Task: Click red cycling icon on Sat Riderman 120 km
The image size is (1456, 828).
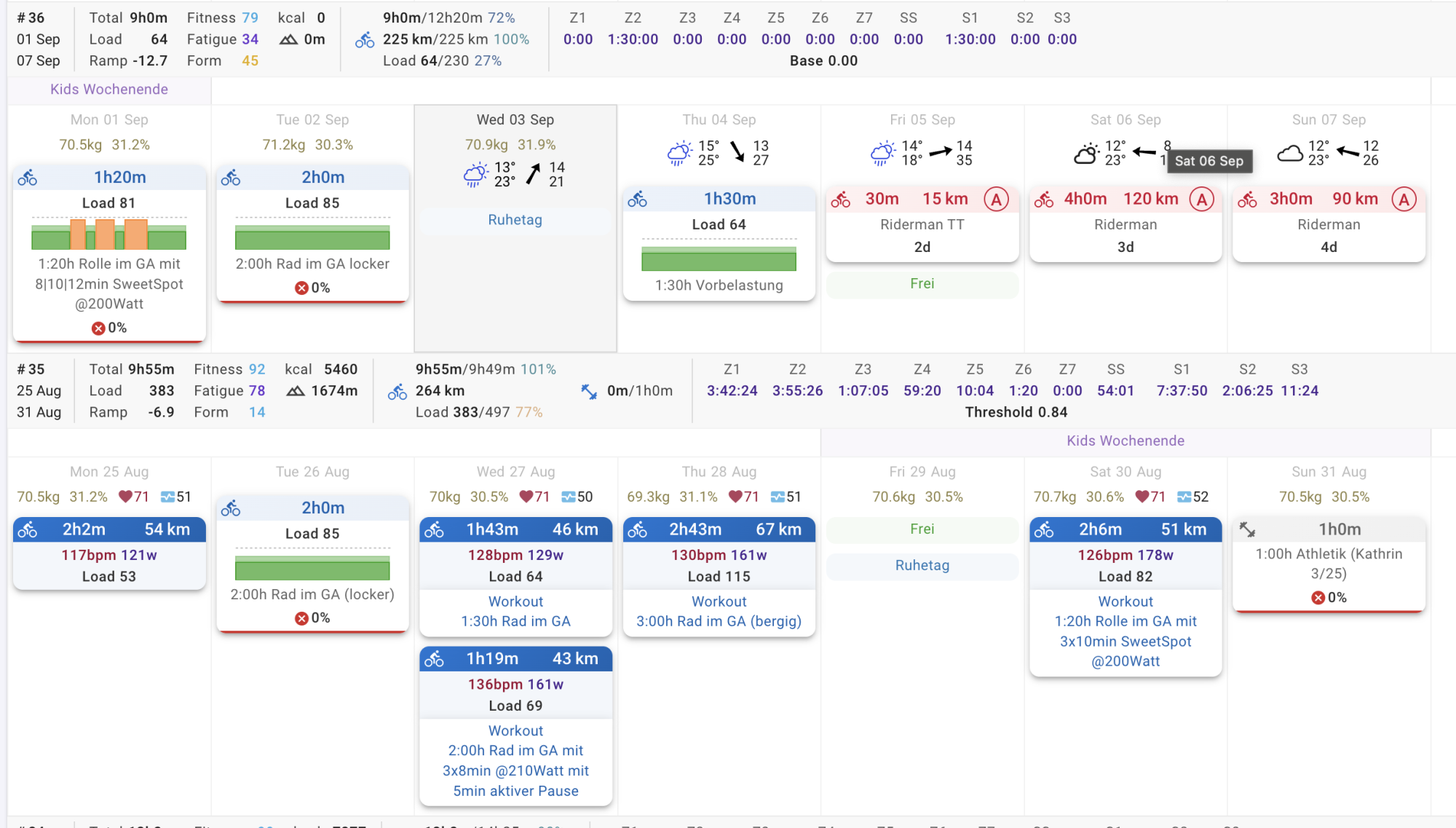Action: coord(1044,200)
